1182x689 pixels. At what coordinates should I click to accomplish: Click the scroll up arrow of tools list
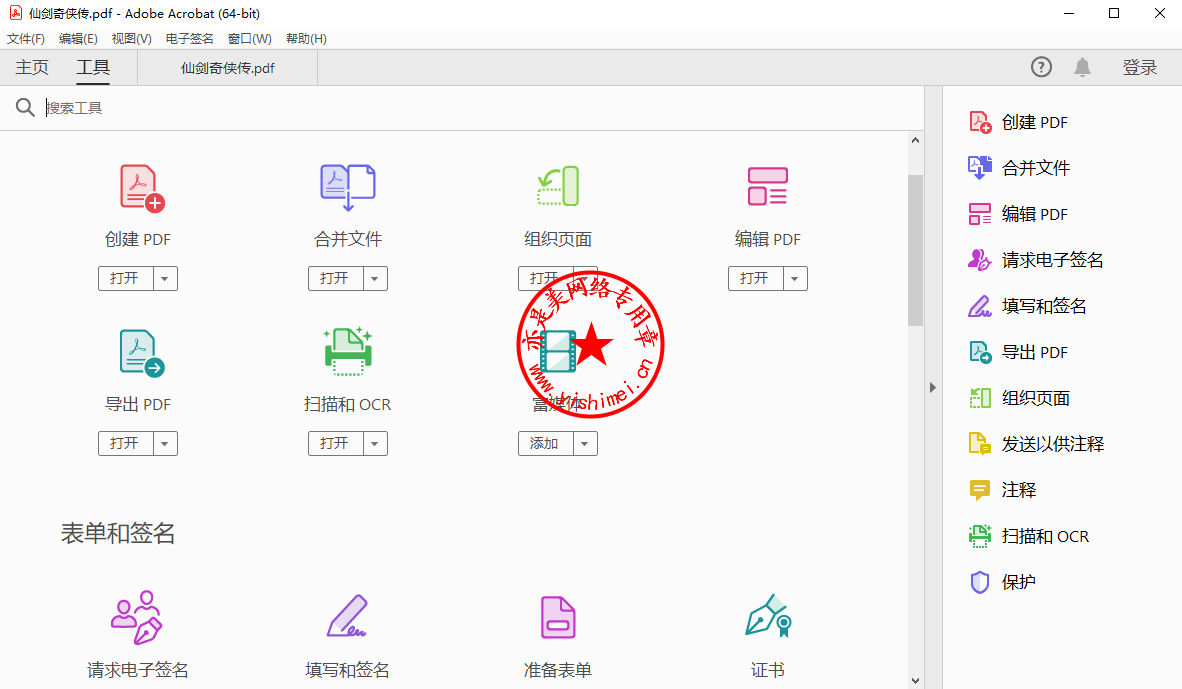click(915, 140)
